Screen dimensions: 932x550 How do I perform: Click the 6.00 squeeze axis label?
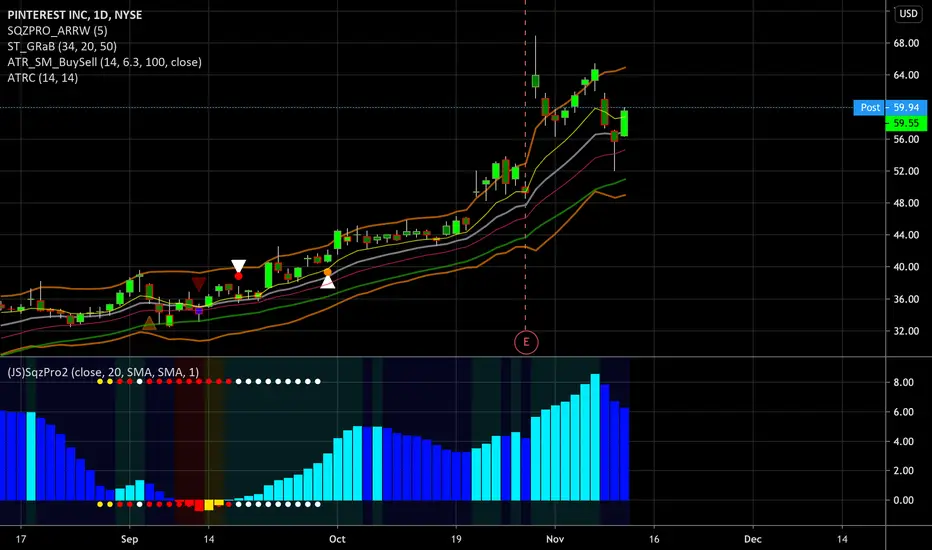tap(903, 411)
